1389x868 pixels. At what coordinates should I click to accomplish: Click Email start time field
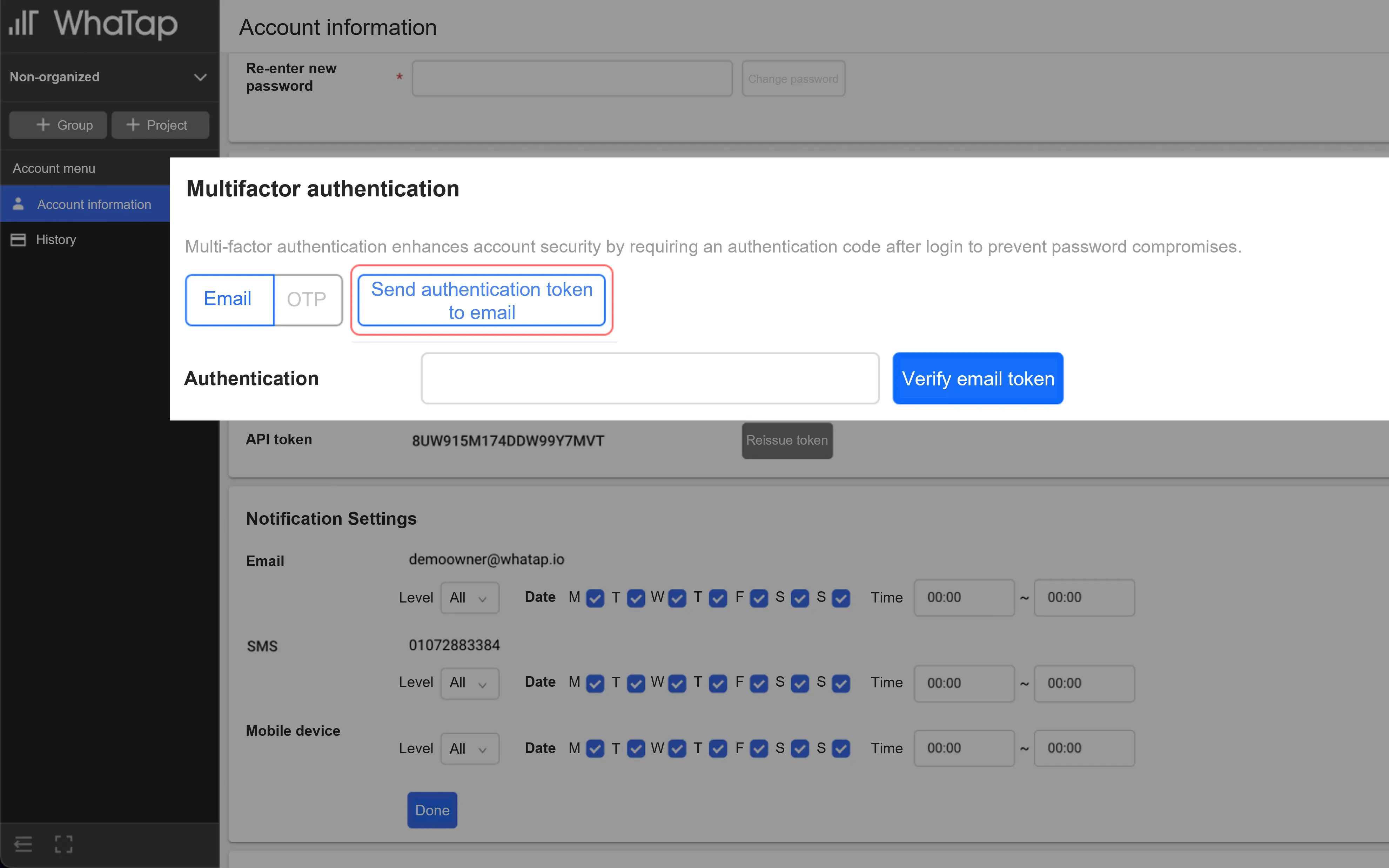click(964, 598)
